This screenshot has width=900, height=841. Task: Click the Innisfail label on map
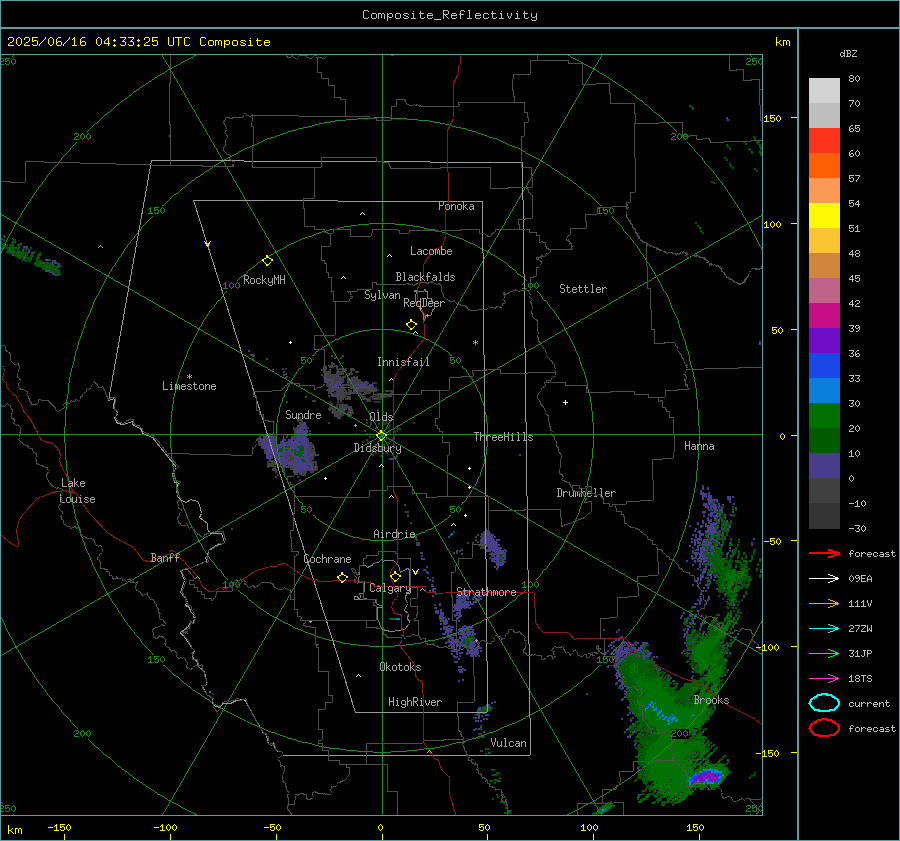(x=403, y=362)
